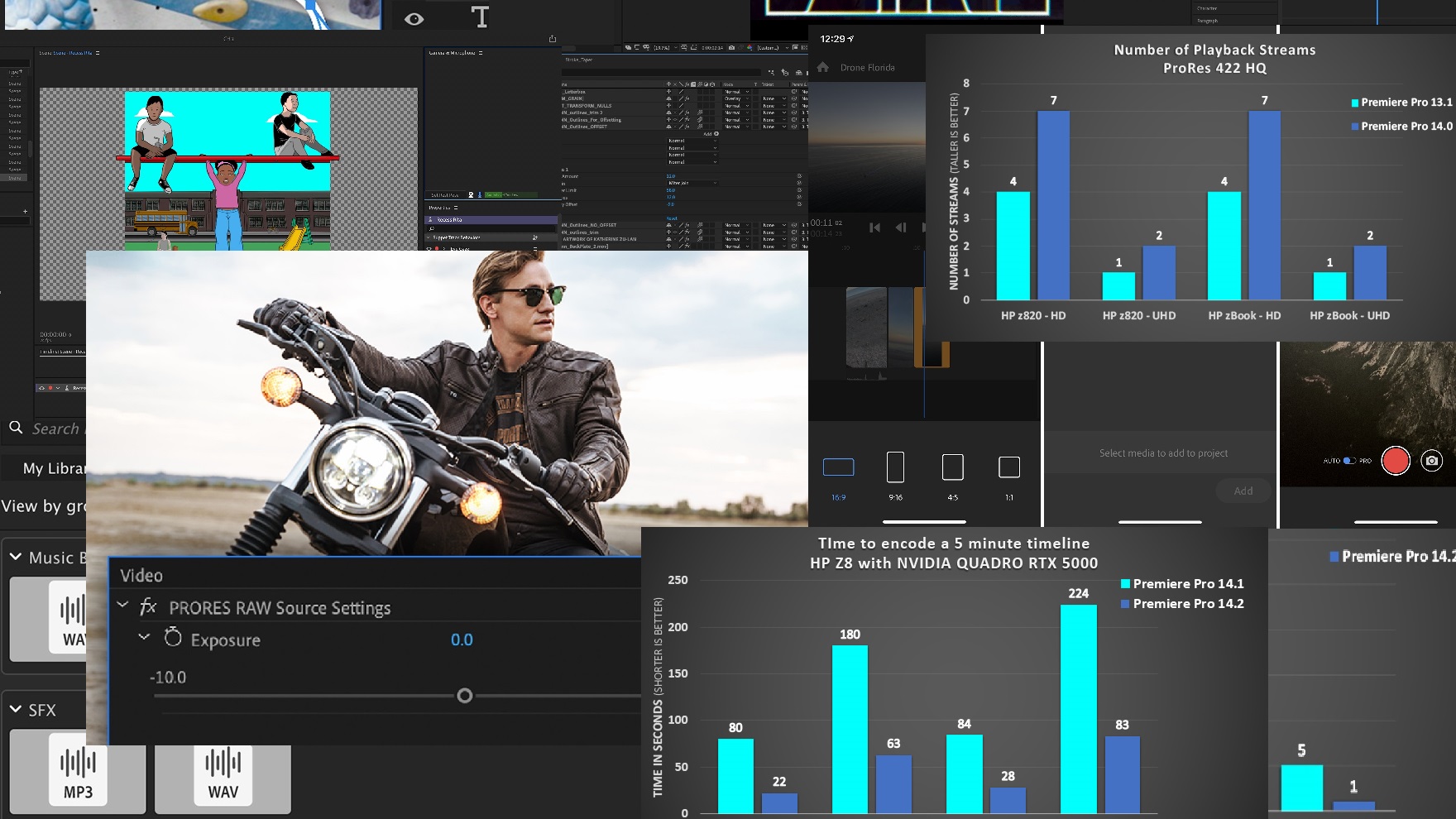
Task: Select the Type (T) tool icon
Action: [480, 17]
